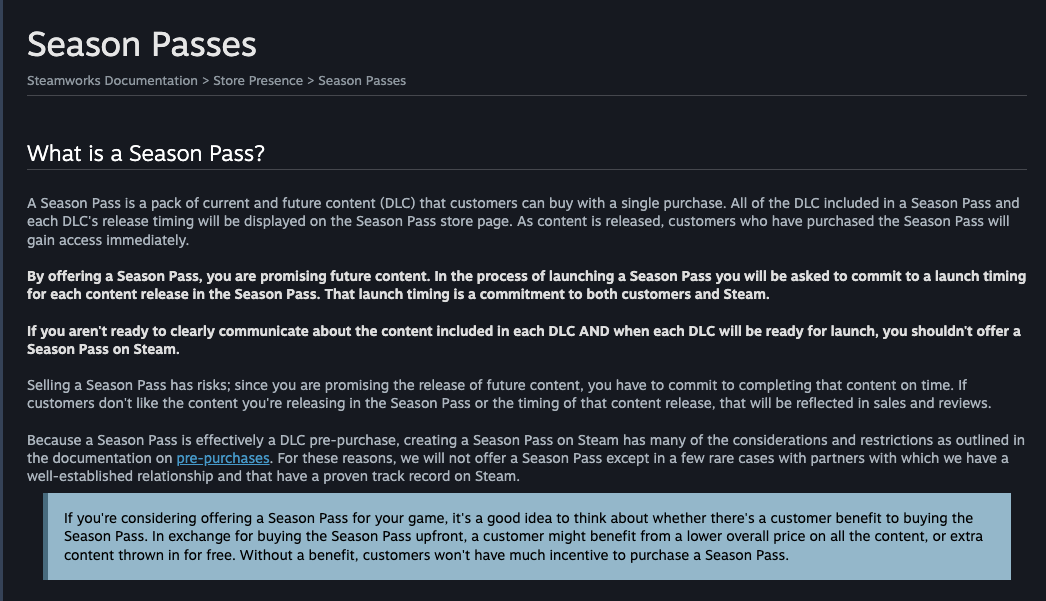Click the Season Passes page title
This screenshot has height=601, width=1046.
pos(141,45)
